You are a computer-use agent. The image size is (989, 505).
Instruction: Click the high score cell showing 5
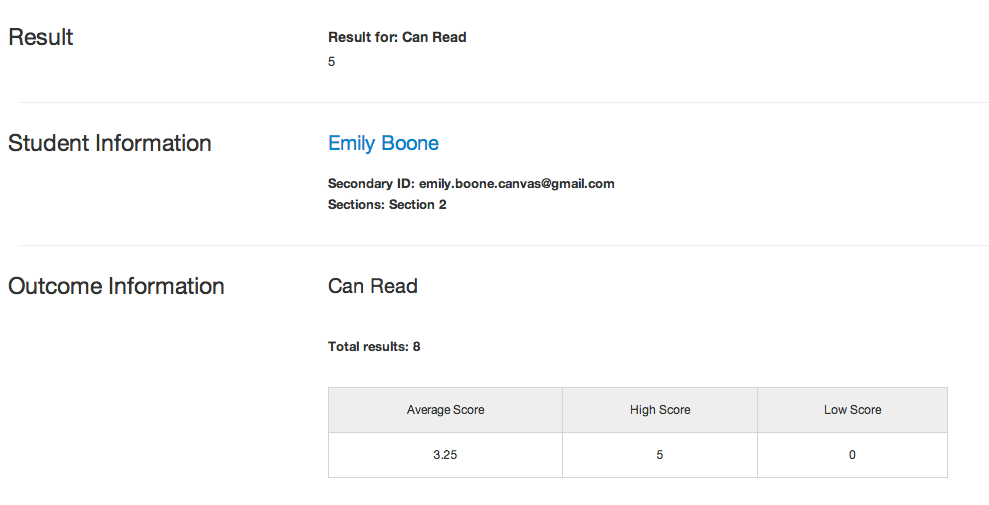[660, 455]
